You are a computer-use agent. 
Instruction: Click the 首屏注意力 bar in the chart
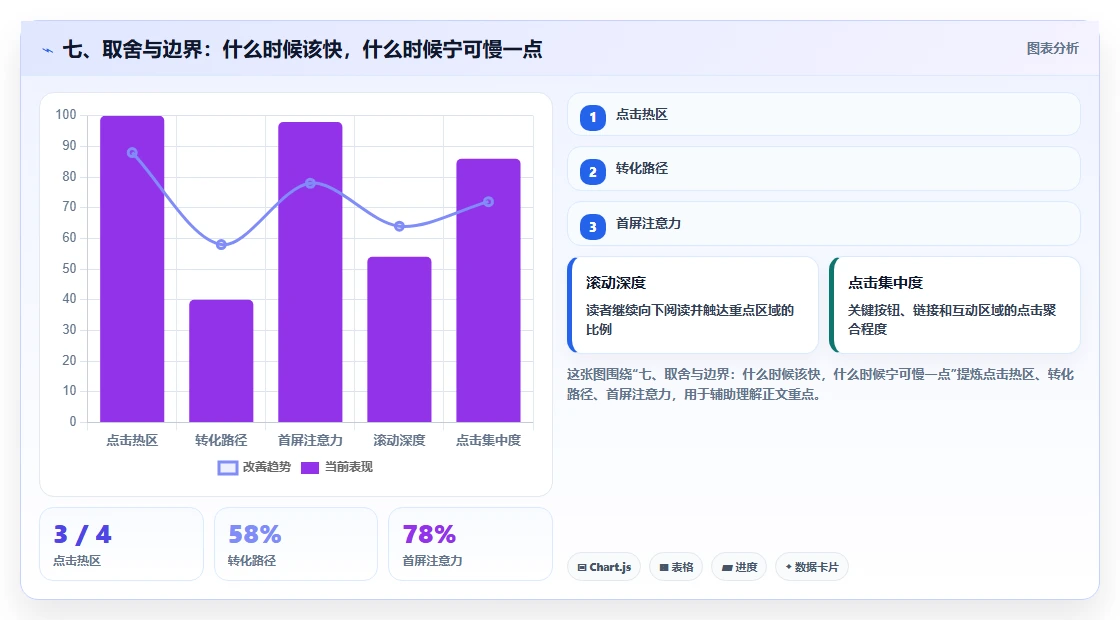pos(310,272)
